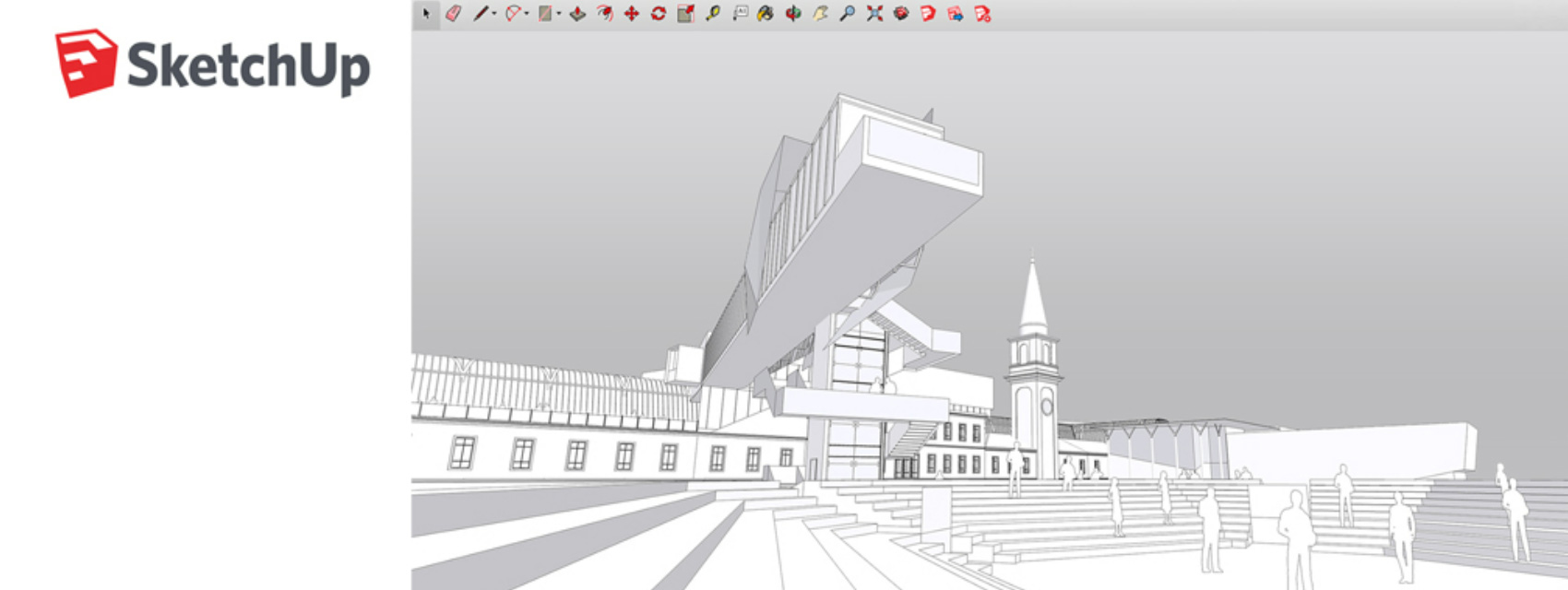Activate the Scale tool

click(685, 14)
